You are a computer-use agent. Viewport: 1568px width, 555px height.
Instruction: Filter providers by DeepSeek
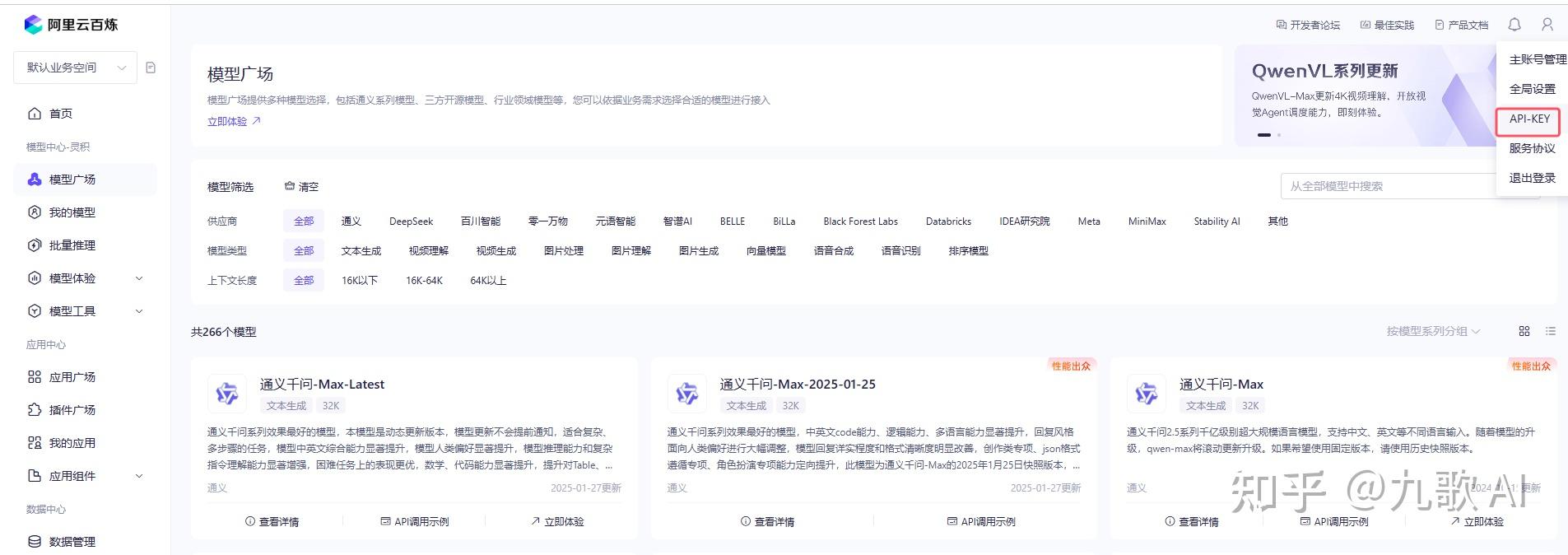(x=411, y=222)
